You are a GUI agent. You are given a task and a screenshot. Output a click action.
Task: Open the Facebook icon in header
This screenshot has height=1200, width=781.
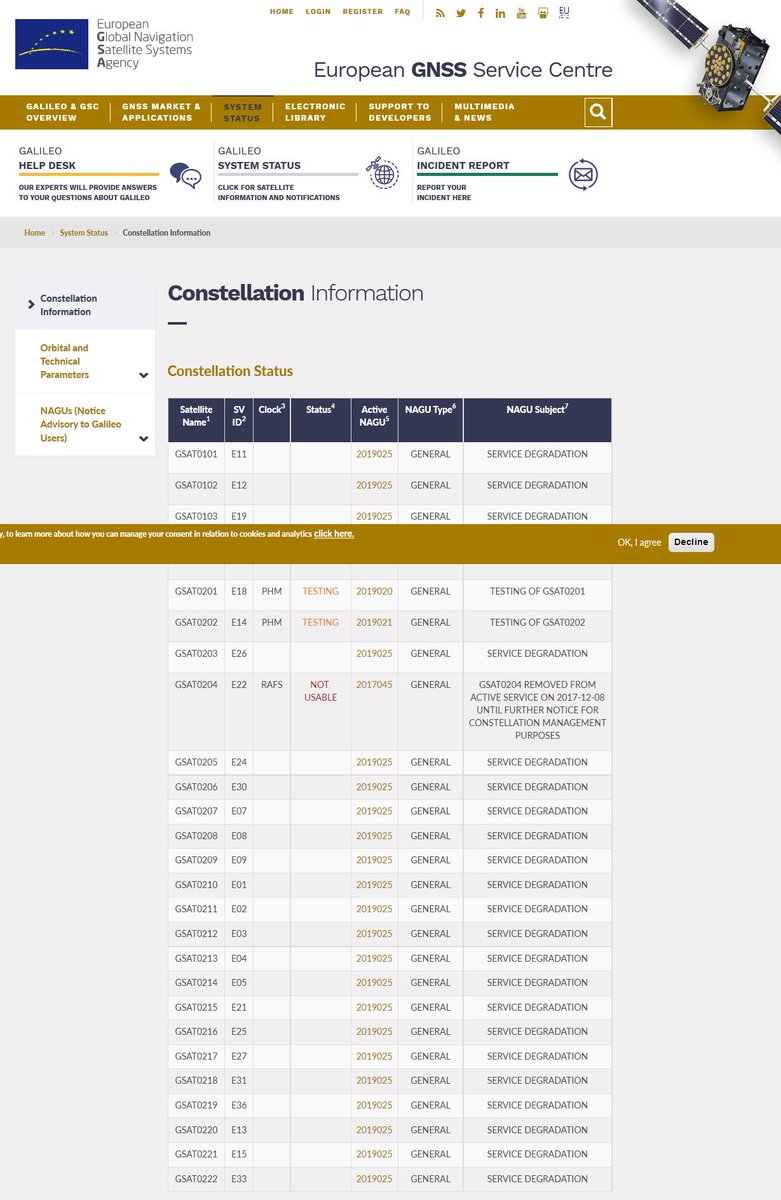coord(481,13)
